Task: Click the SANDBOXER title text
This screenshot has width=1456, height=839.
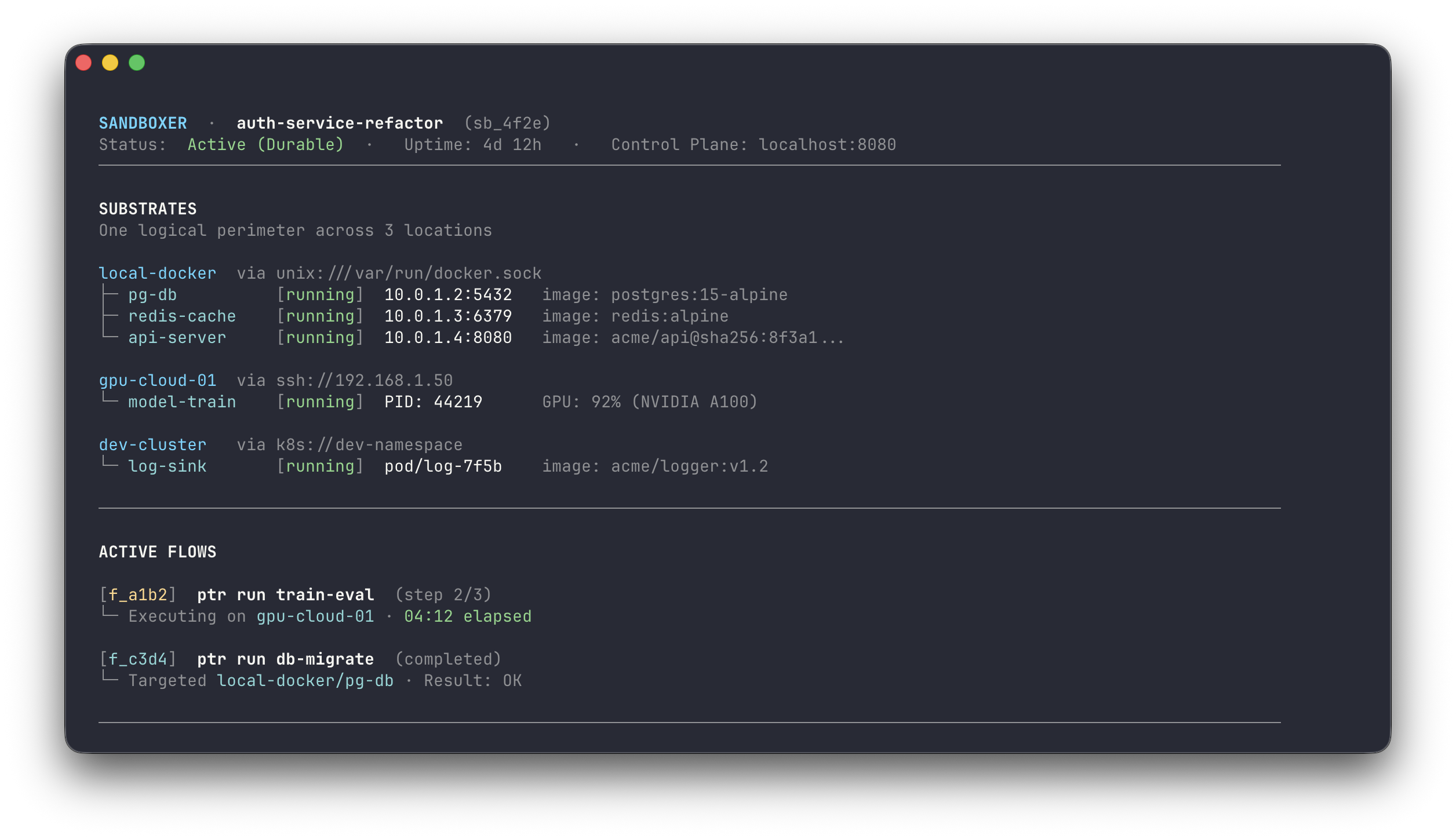Action: (143, 123)
